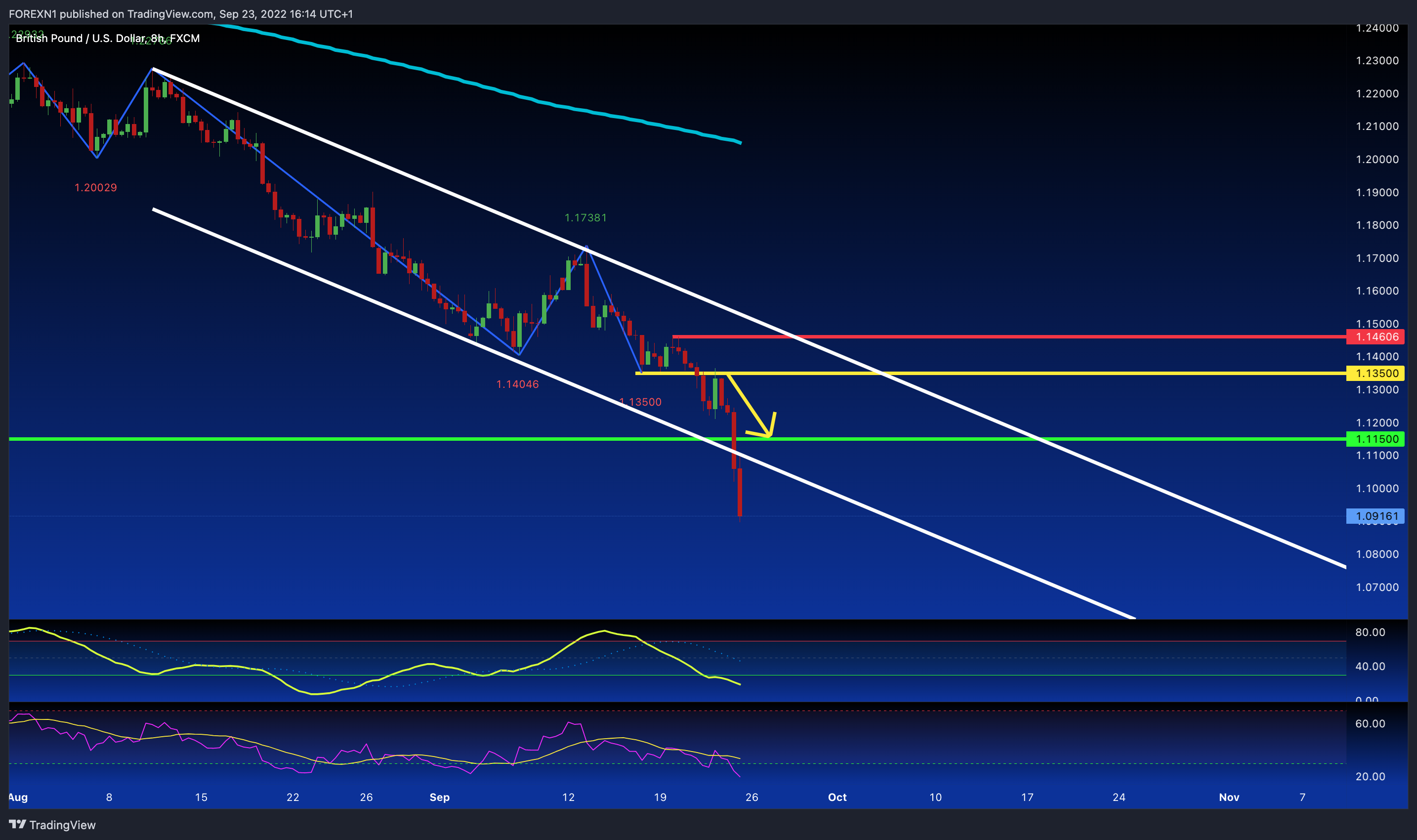Click the 1.21000 price axis label
The image size is (1417, 840).
click(1377, 126)
